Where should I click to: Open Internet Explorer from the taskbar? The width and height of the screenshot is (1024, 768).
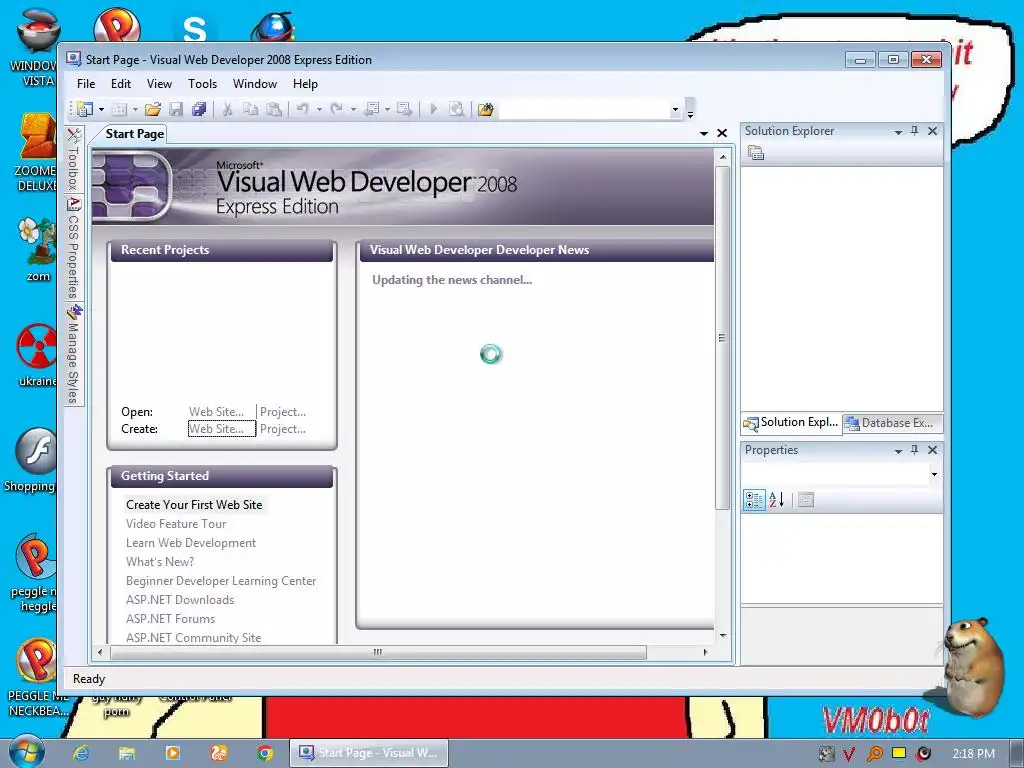(80, 753)
